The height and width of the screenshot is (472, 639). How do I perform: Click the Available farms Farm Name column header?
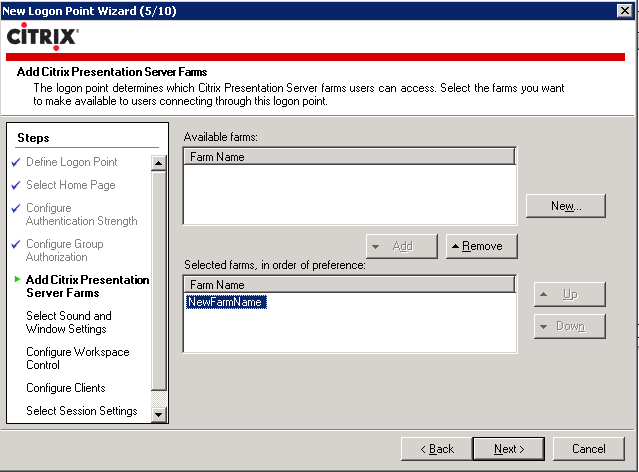point(350,157)
